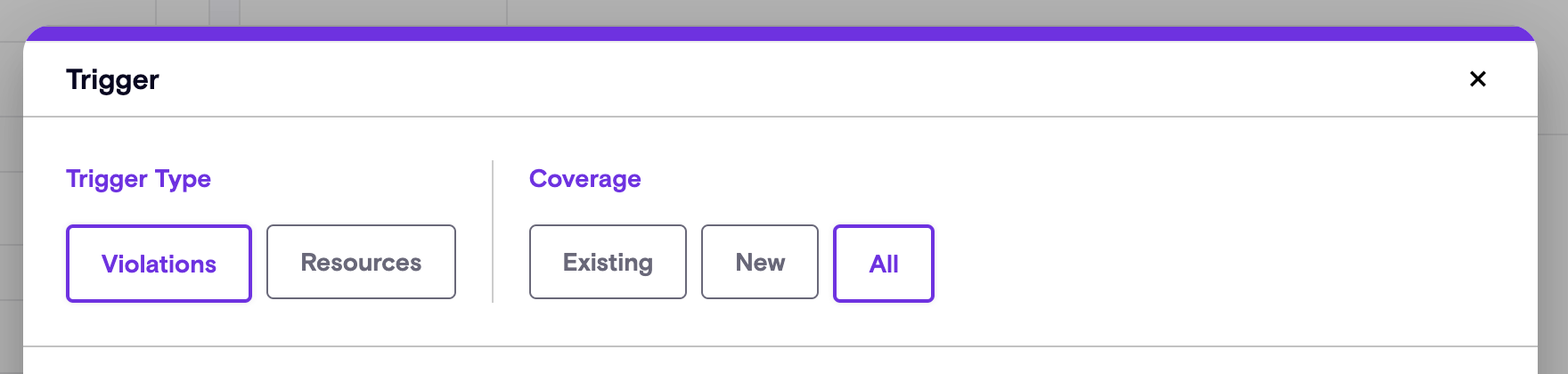Switch trigger type to Resources
Image resolution: width=1568 pixels, height=374 pixels.
pyautogui.click(x=361, y=263)
